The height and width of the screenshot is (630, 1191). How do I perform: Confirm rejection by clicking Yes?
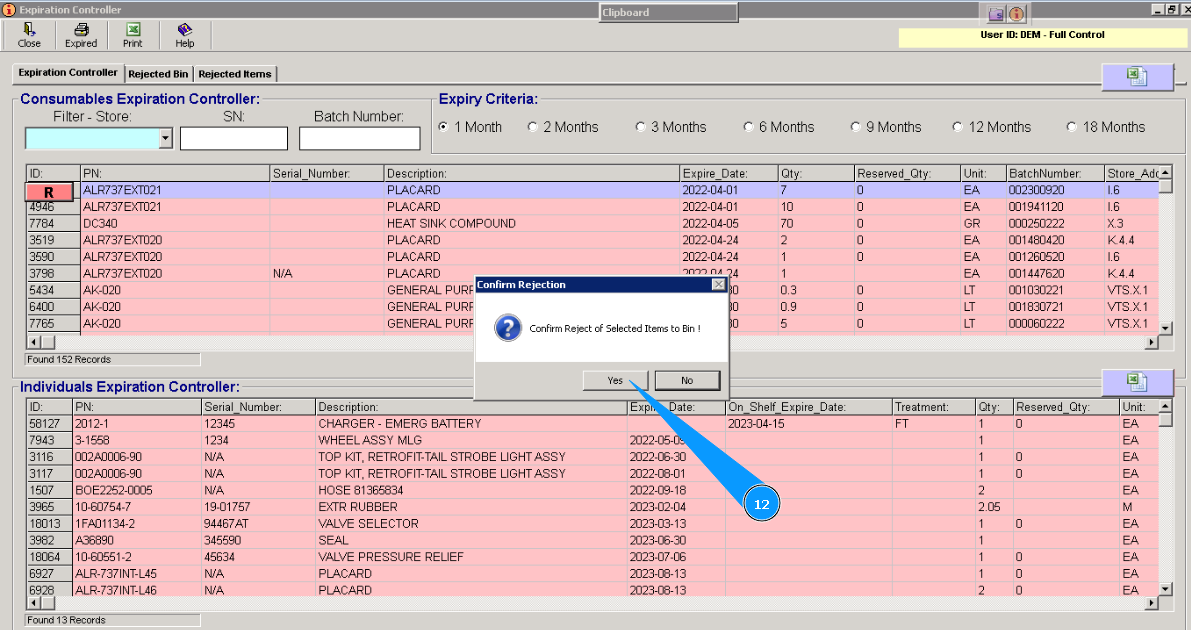pyautogui.click(x=615, y=380)
